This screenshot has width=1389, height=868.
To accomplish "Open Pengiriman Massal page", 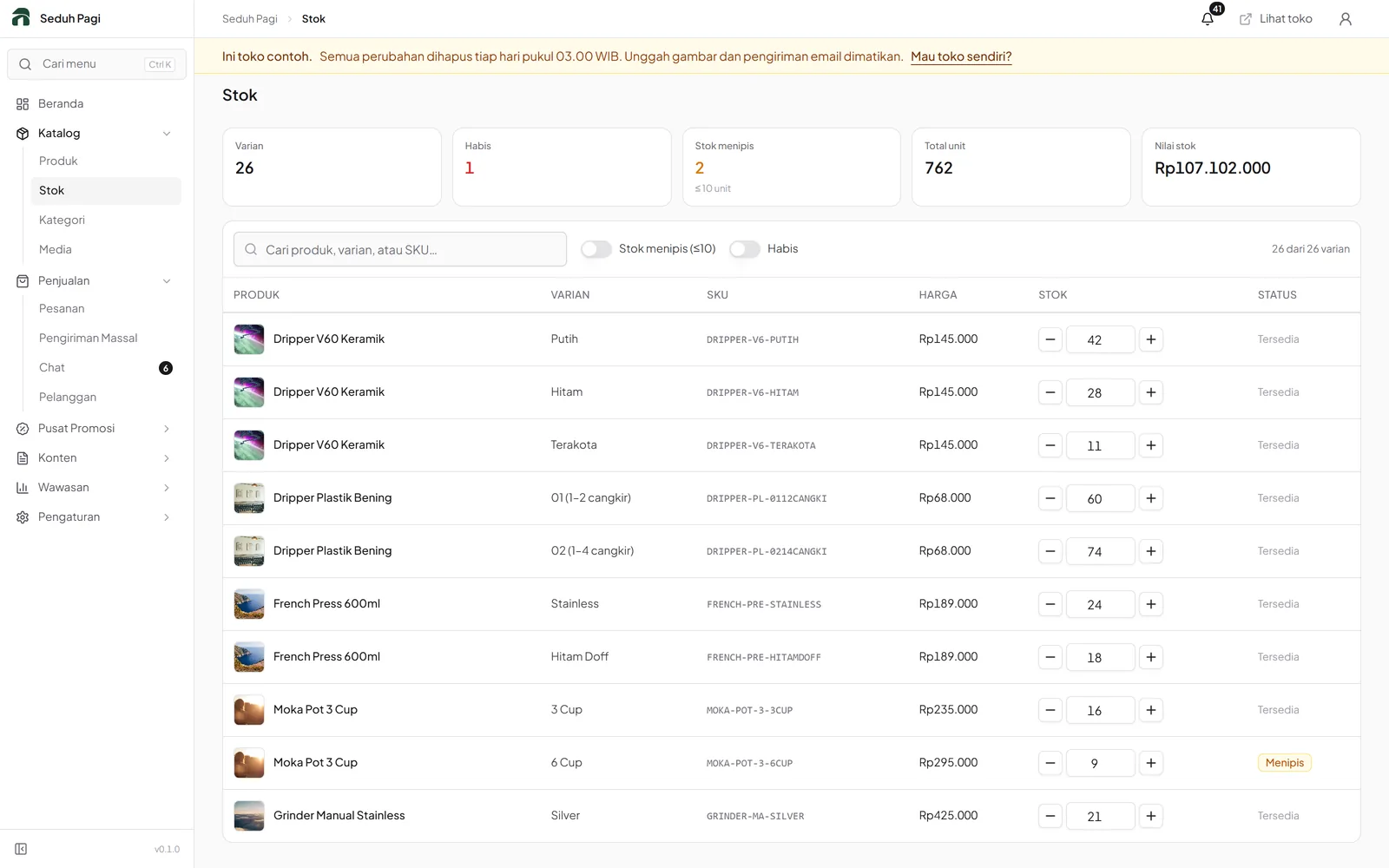I will 106,338.
